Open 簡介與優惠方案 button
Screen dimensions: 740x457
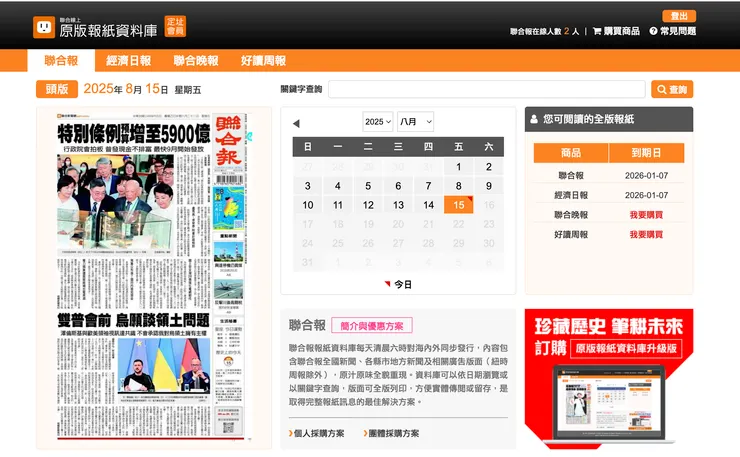(x=372, y=326)
